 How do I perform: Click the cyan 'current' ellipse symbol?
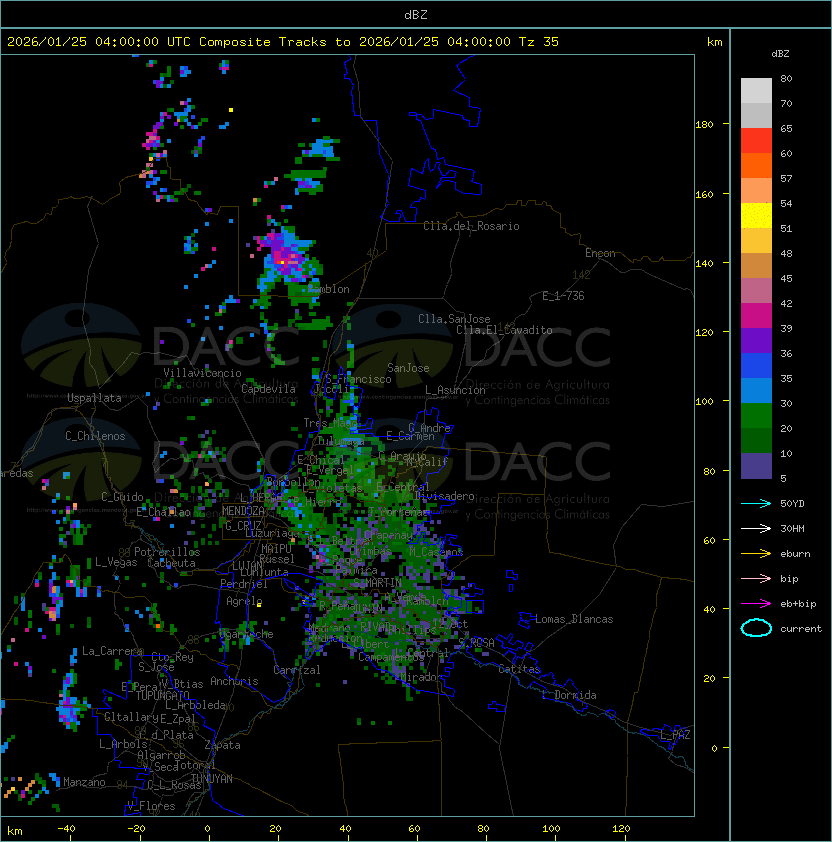point(756,628)
